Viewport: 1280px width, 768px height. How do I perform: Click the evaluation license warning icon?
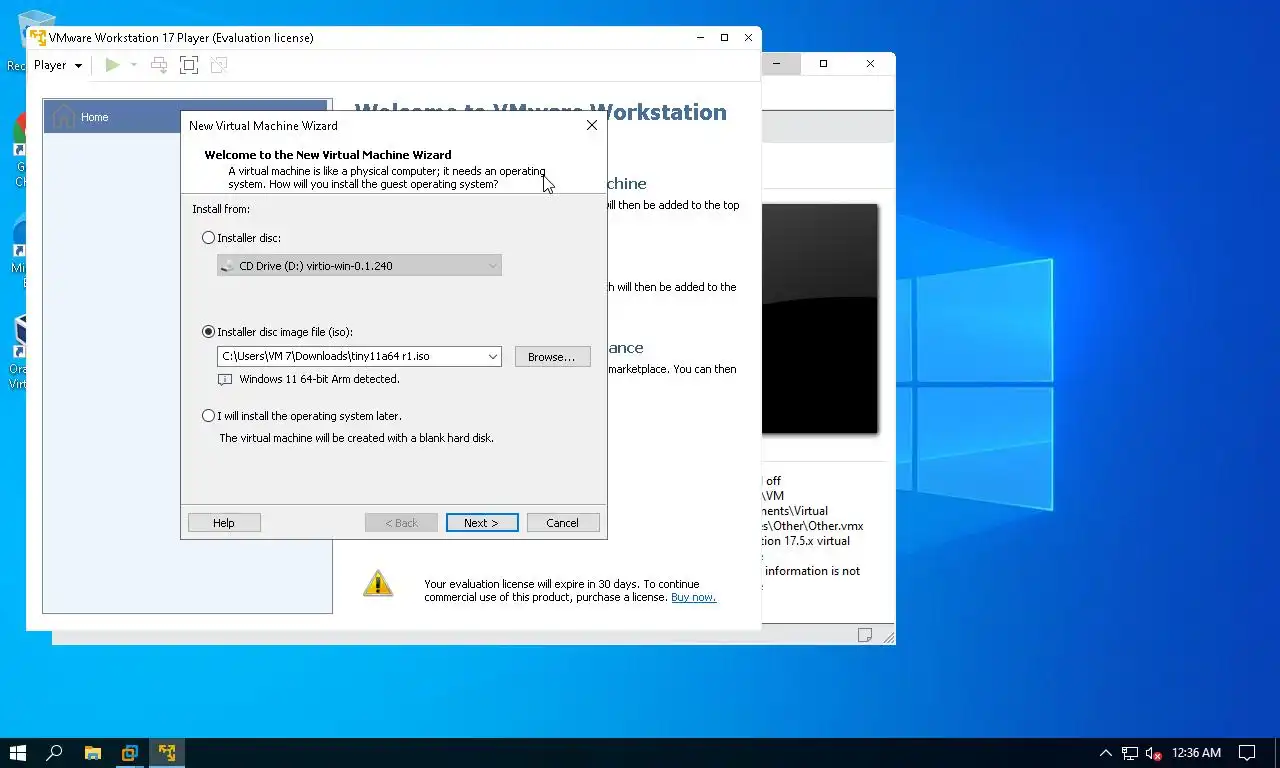pos(378,584)
